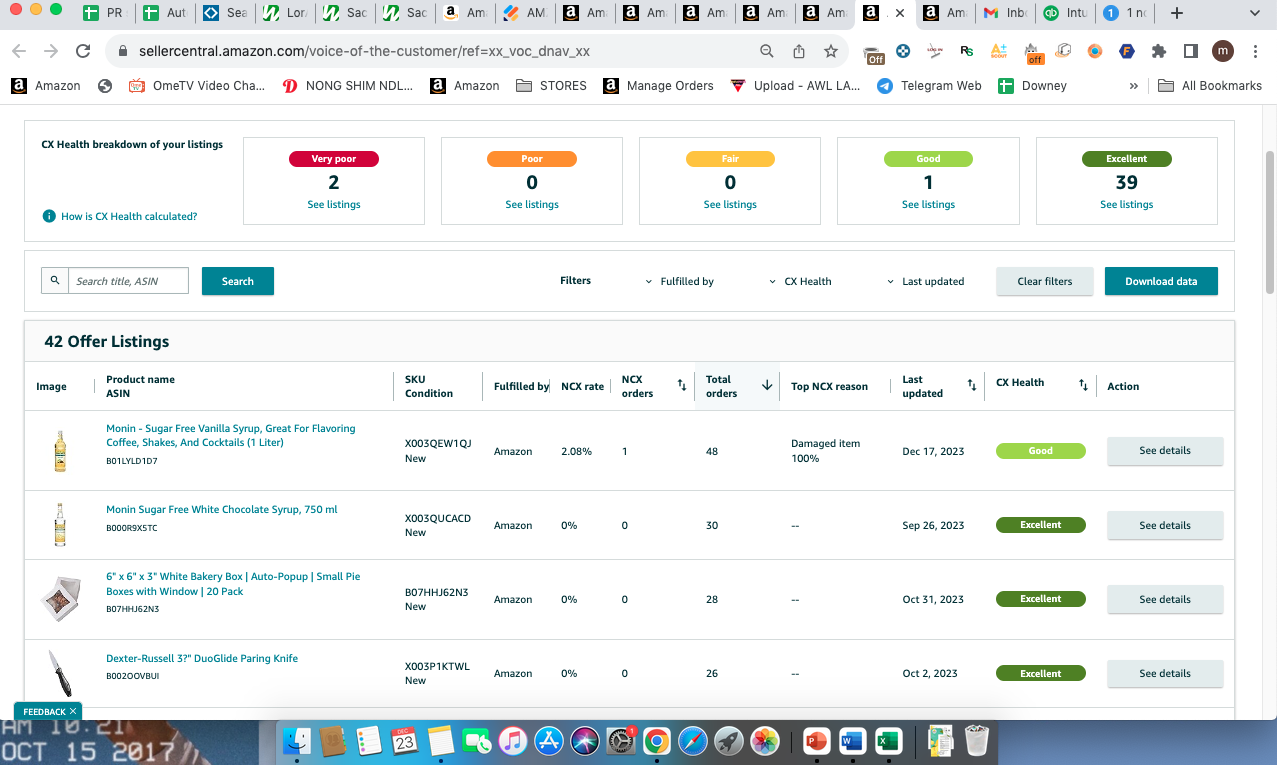The image size is (1277, 765).
Task: Open the Manage Orders bookmark
Action: tap(658, 86)
